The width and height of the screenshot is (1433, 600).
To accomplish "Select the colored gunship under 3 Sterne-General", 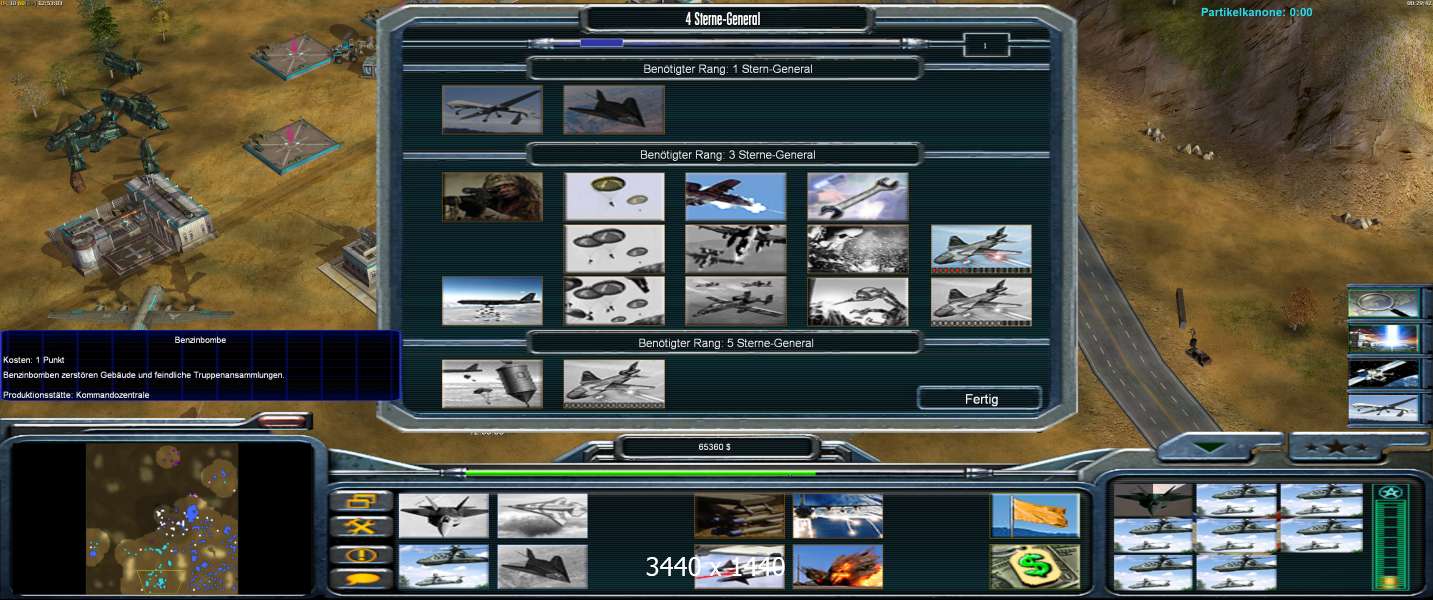I will click(981, 249).
